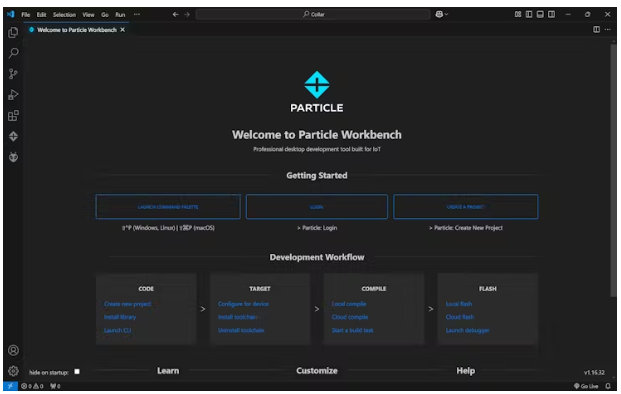This screenshot has height=394, width=621.
Task: Open the Selection menu
Action: point(64,15)
